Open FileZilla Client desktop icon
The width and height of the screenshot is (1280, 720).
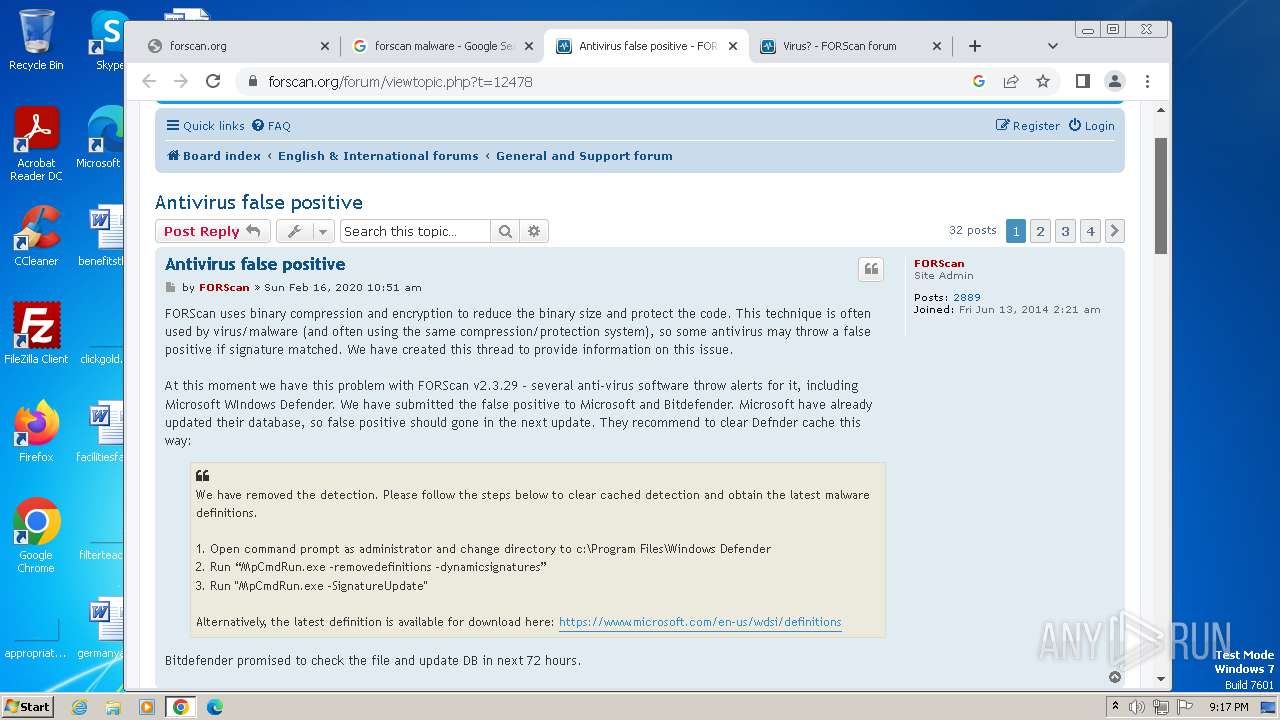[x=36, y=333]
